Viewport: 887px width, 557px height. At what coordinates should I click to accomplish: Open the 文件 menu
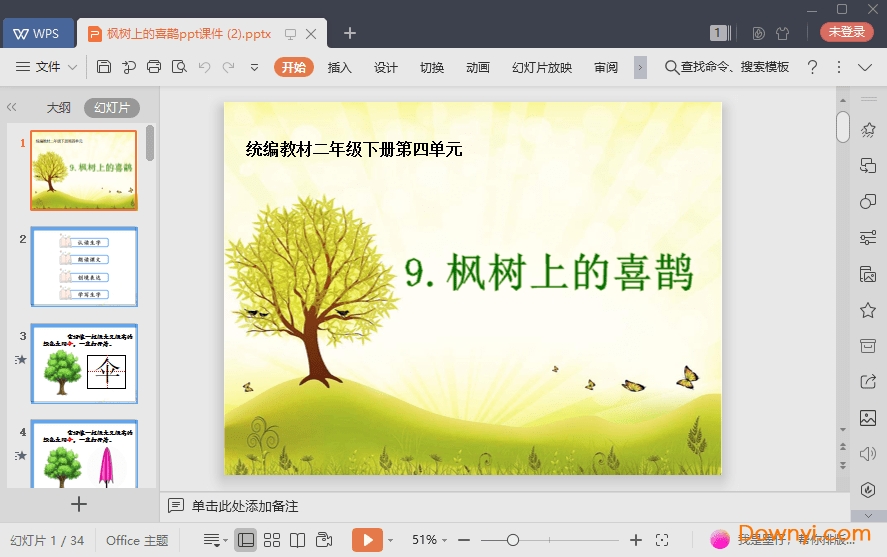[x=48, y=67]
